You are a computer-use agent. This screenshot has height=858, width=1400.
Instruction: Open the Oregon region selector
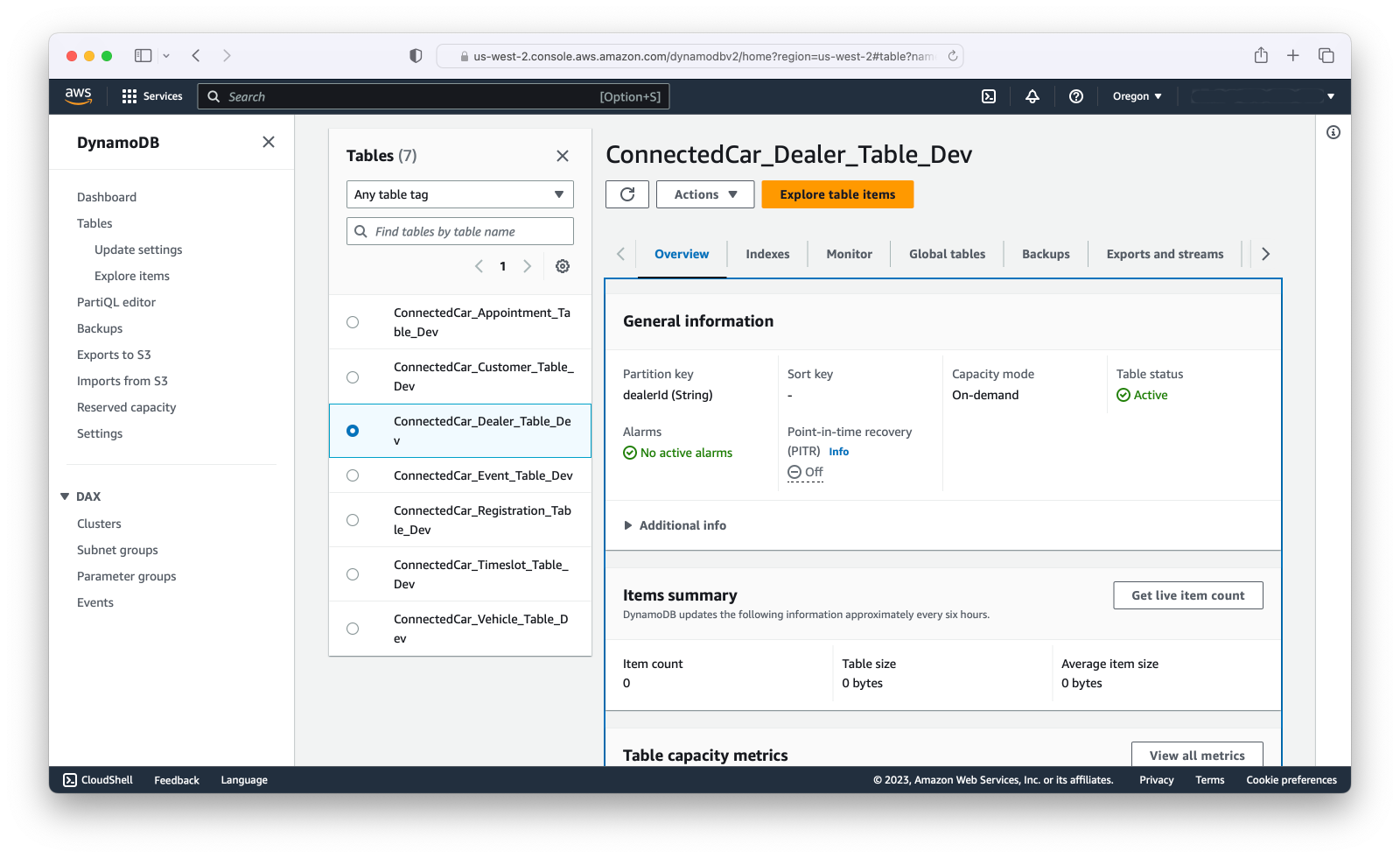pos(1137,96)
